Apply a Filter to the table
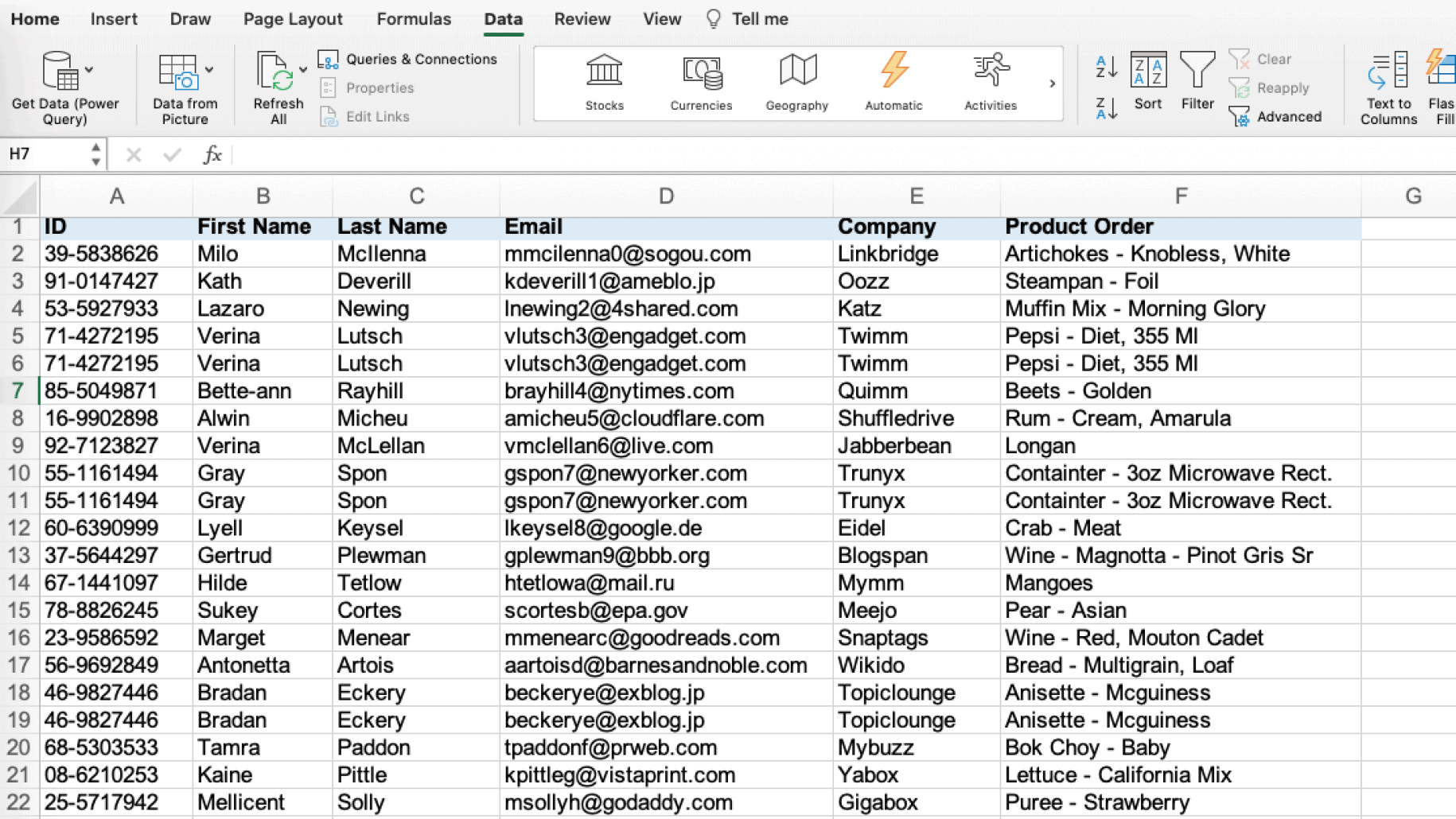 coord(1197,82)
